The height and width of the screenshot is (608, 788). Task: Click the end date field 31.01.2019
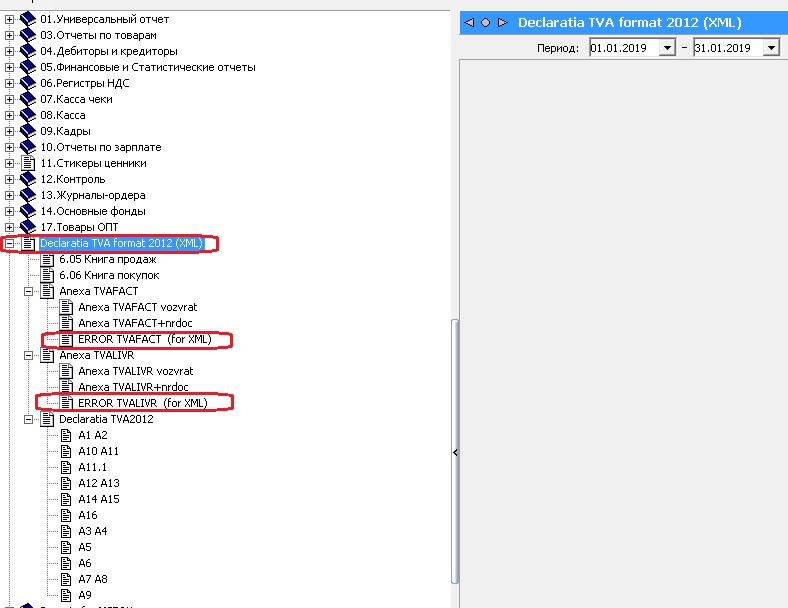(728, 48)
